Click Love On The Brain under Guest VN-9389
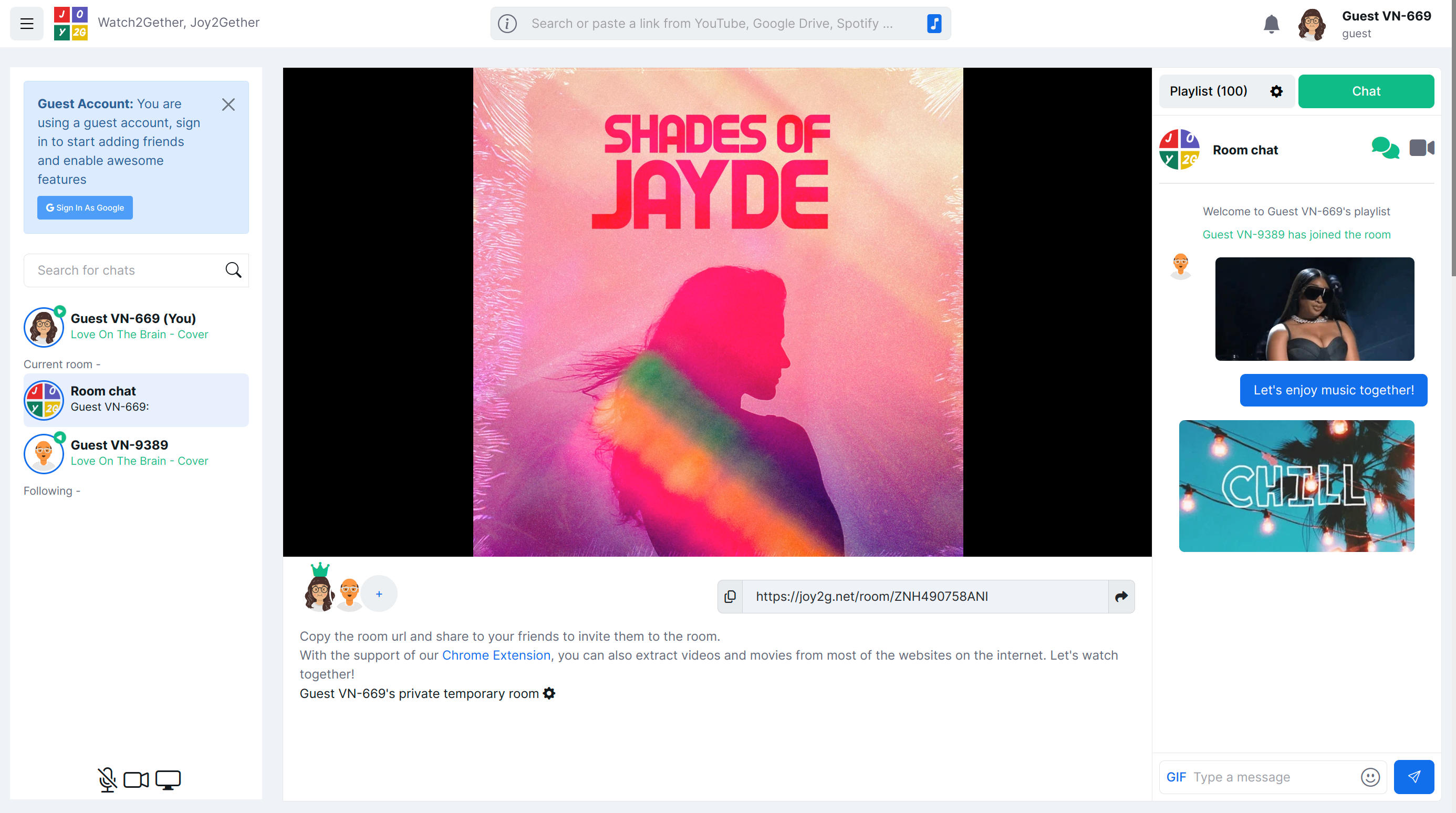Viewport: 1456px width, 813px height. [139, 461]
